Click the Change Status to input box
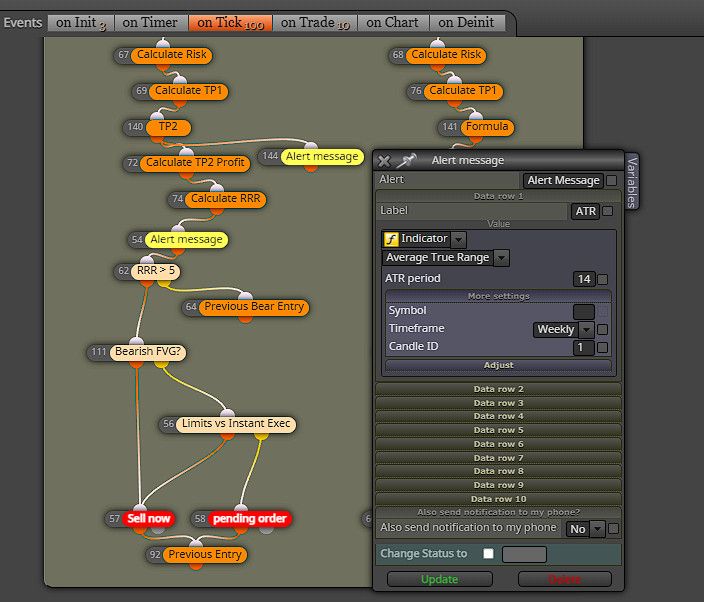 click(x=524, y=554)
